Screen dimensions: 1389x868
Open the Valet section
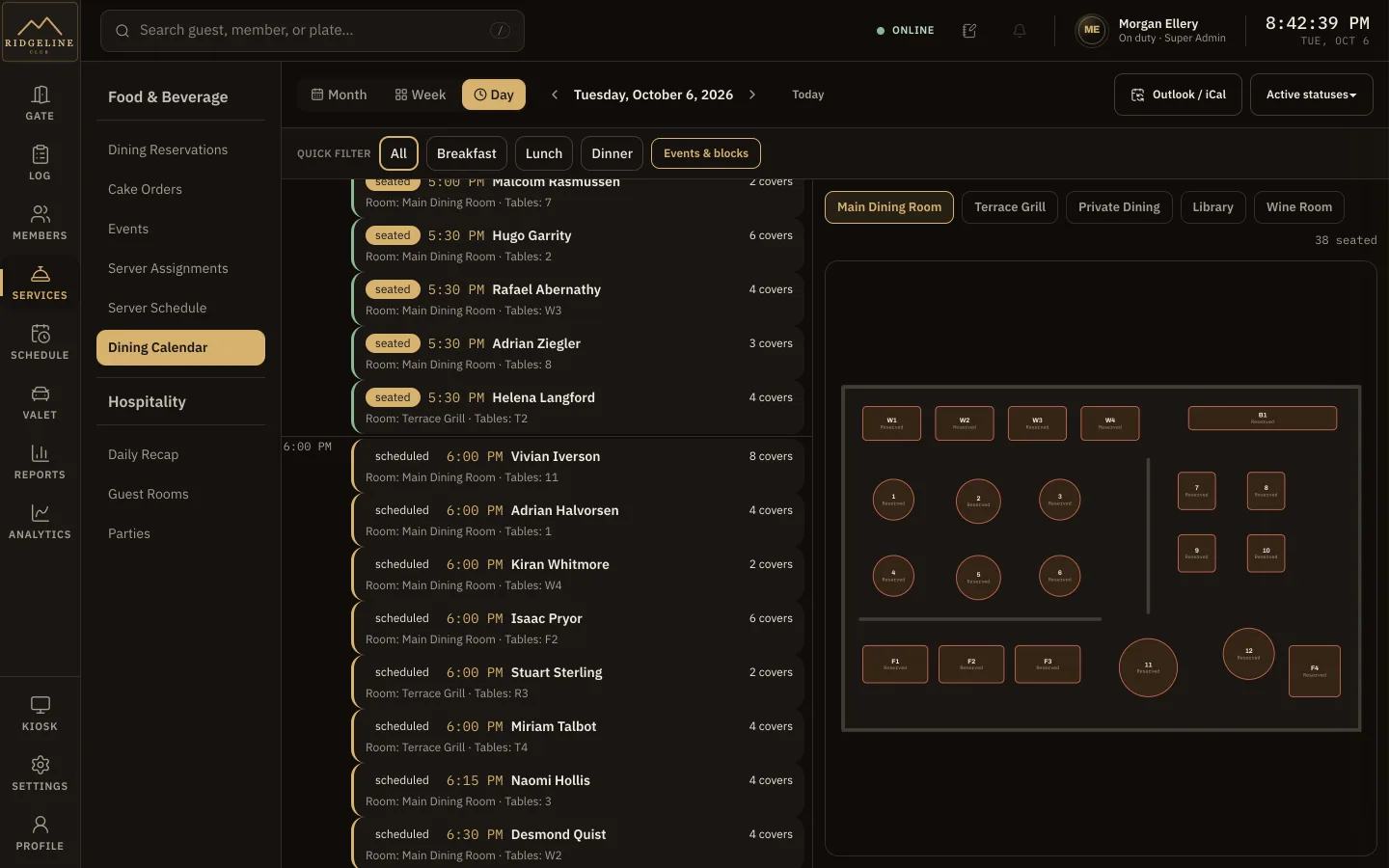pyautogui.click(x=40, y=402)
